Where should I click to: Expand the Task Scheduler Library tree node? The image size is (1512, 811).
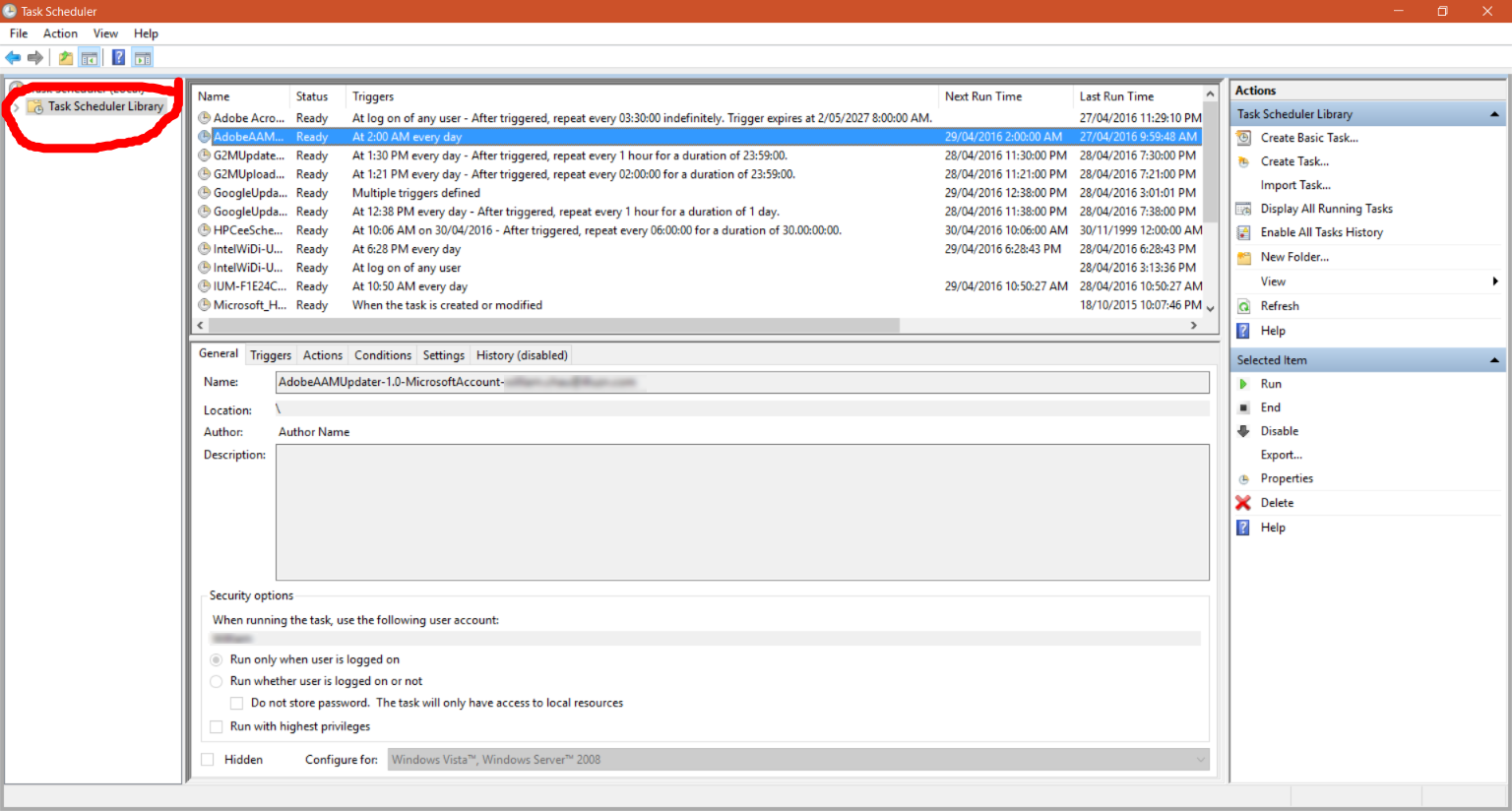(16, 107)
